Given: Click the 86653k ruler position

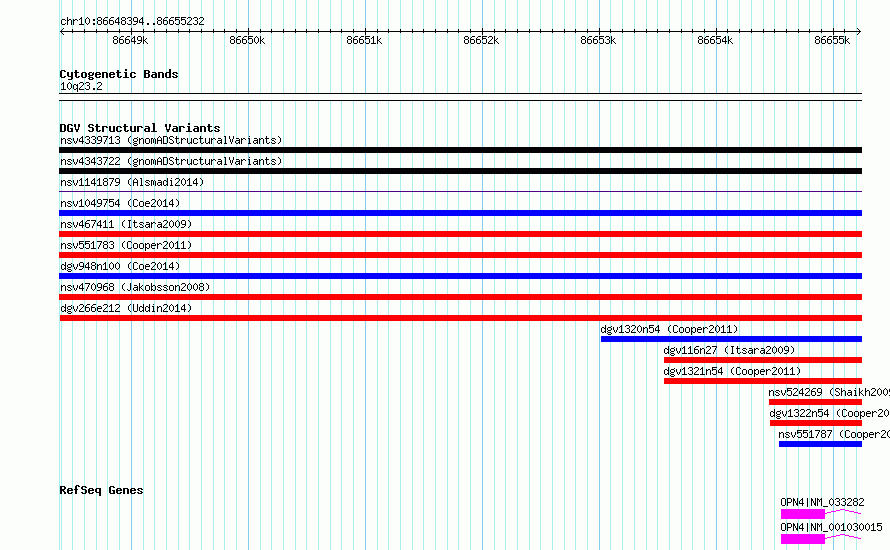Looking at the screenshot, I should pos(598,40).
